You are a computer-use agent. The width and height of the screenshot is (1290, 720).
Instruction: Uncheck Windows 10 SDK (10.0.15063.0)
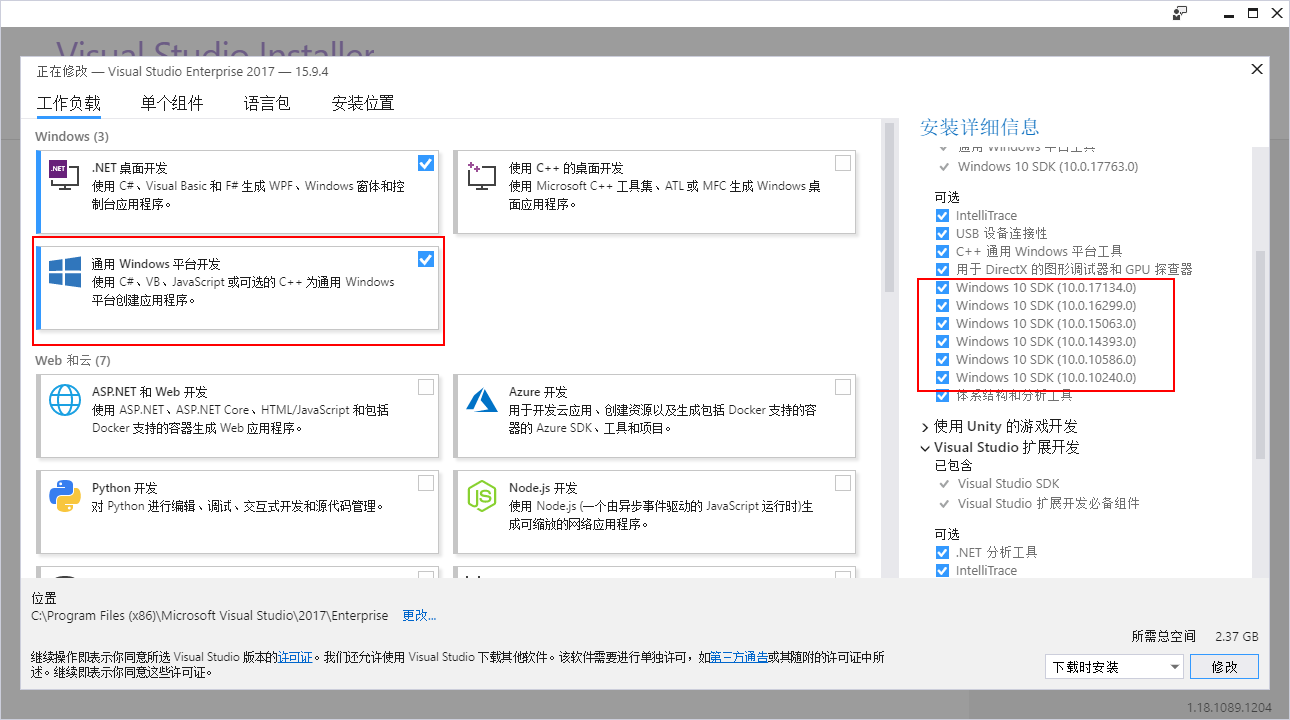(x=942, y=323)
